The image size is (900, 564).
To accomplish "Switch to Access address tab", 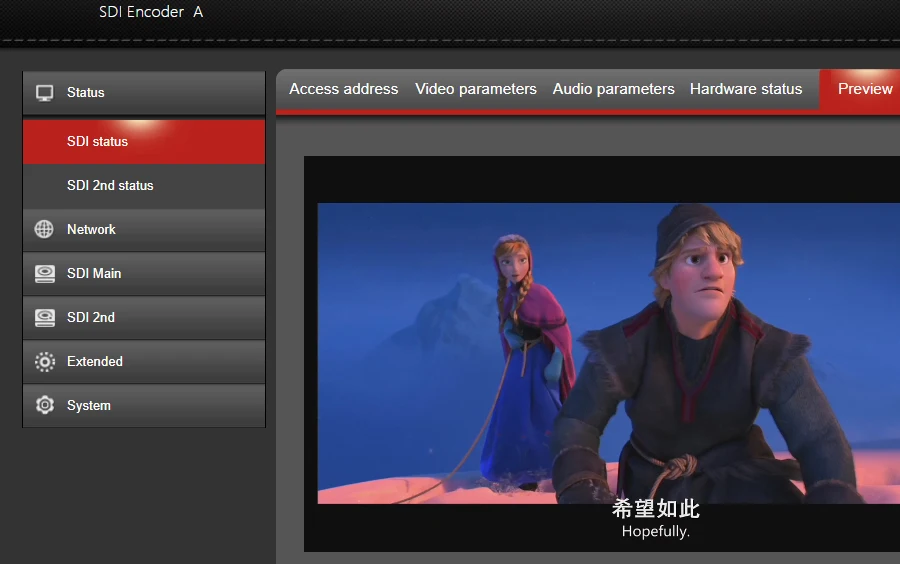I will tap(343, 89).
